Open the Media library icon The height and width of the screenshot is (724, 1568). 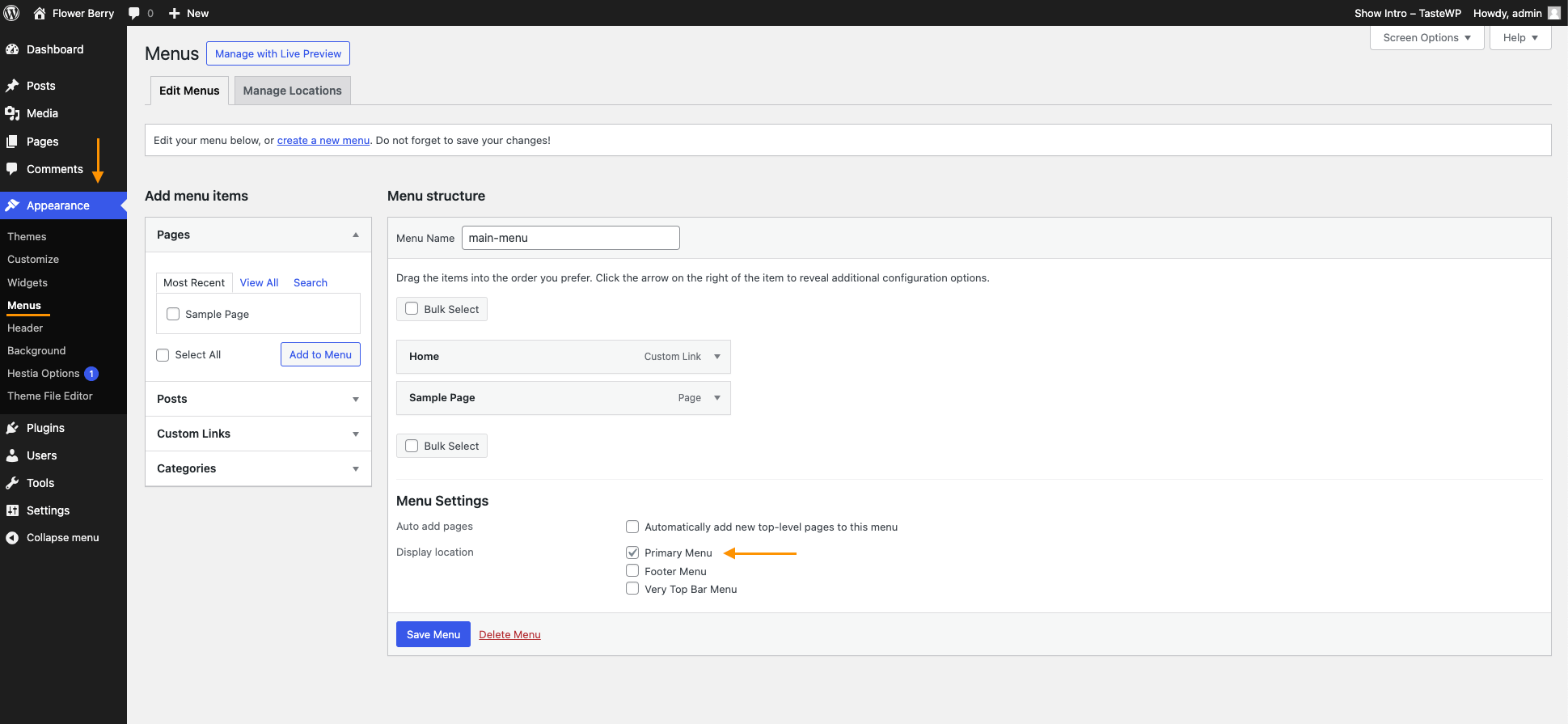pos(12,113)
